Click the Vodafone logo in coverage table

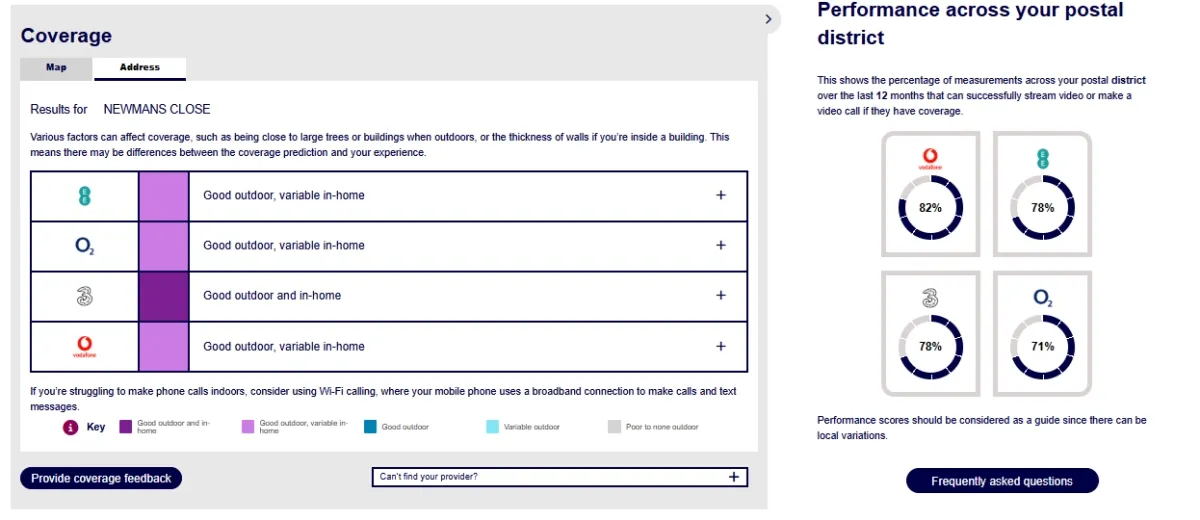85,347
